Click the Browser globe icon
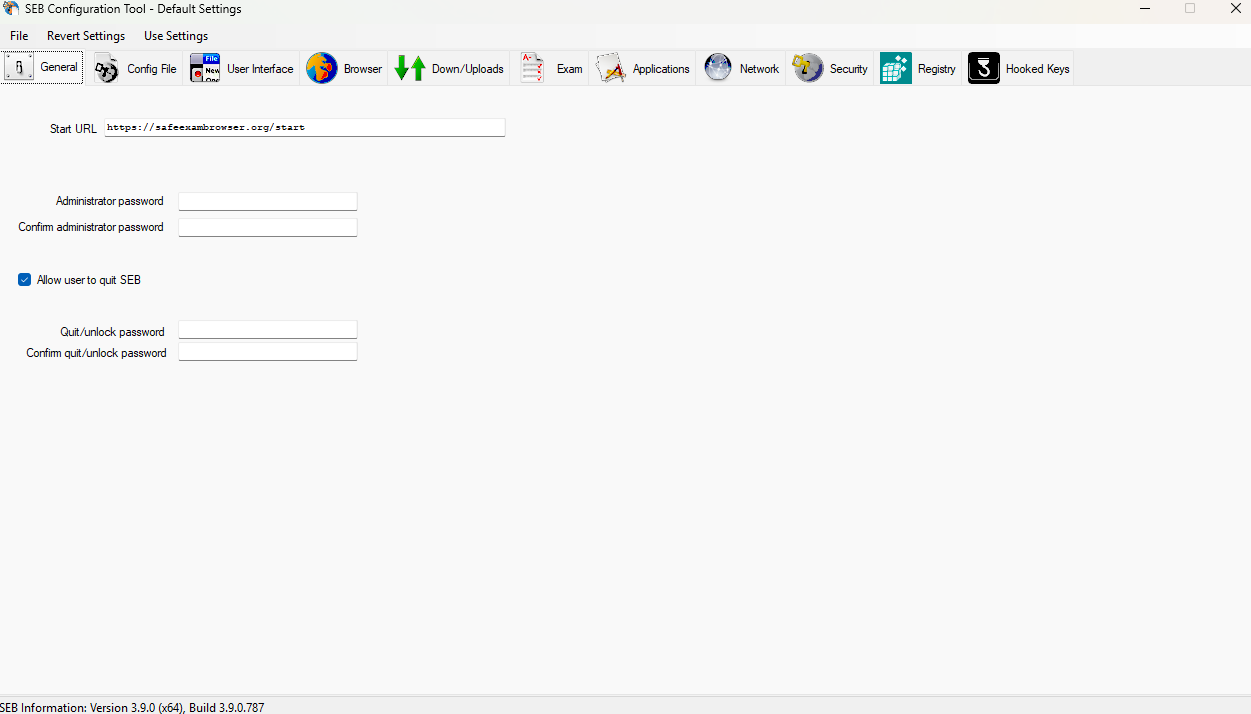 [x=322, y=68]
